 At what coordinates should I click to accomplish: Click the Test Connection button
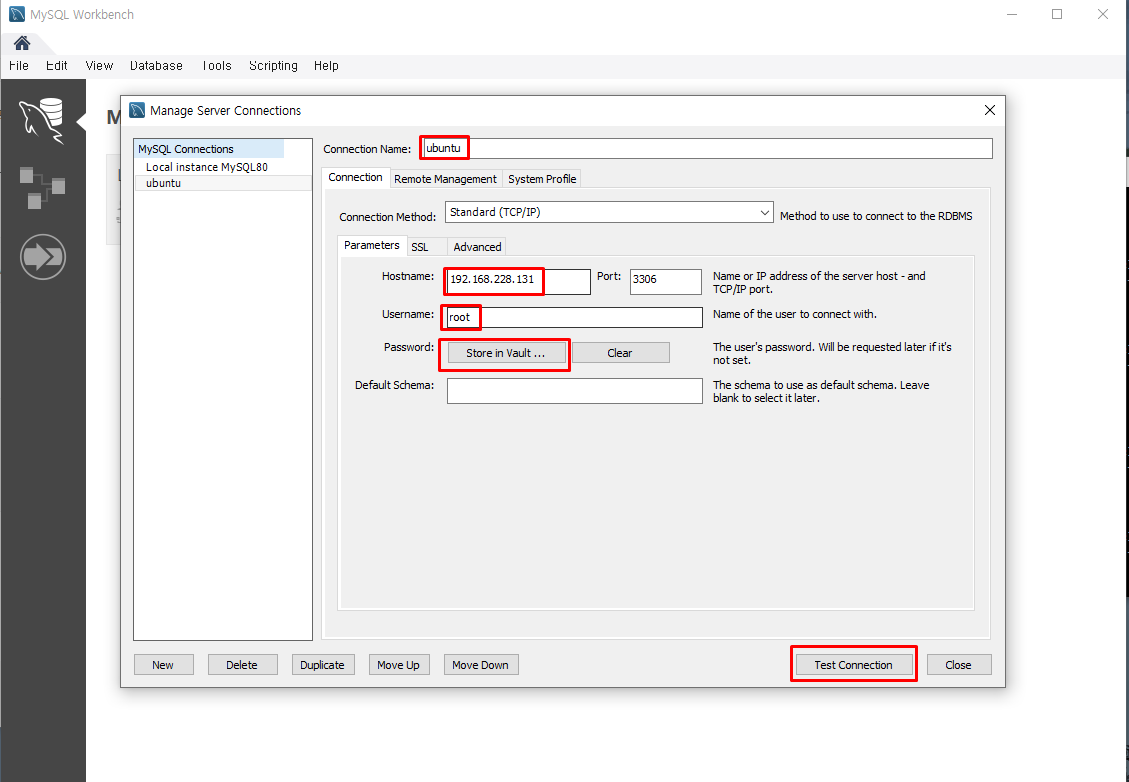pyautogui.click(x=853, y=665)
